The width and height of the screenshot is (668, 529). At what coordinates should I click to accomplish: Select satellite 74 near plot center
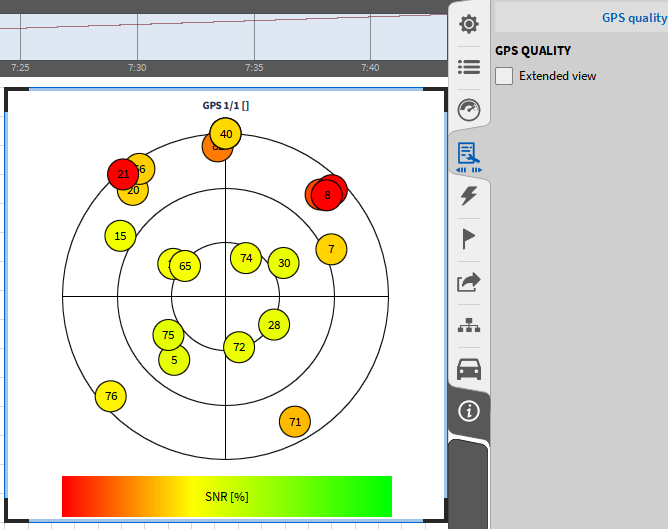246,258
